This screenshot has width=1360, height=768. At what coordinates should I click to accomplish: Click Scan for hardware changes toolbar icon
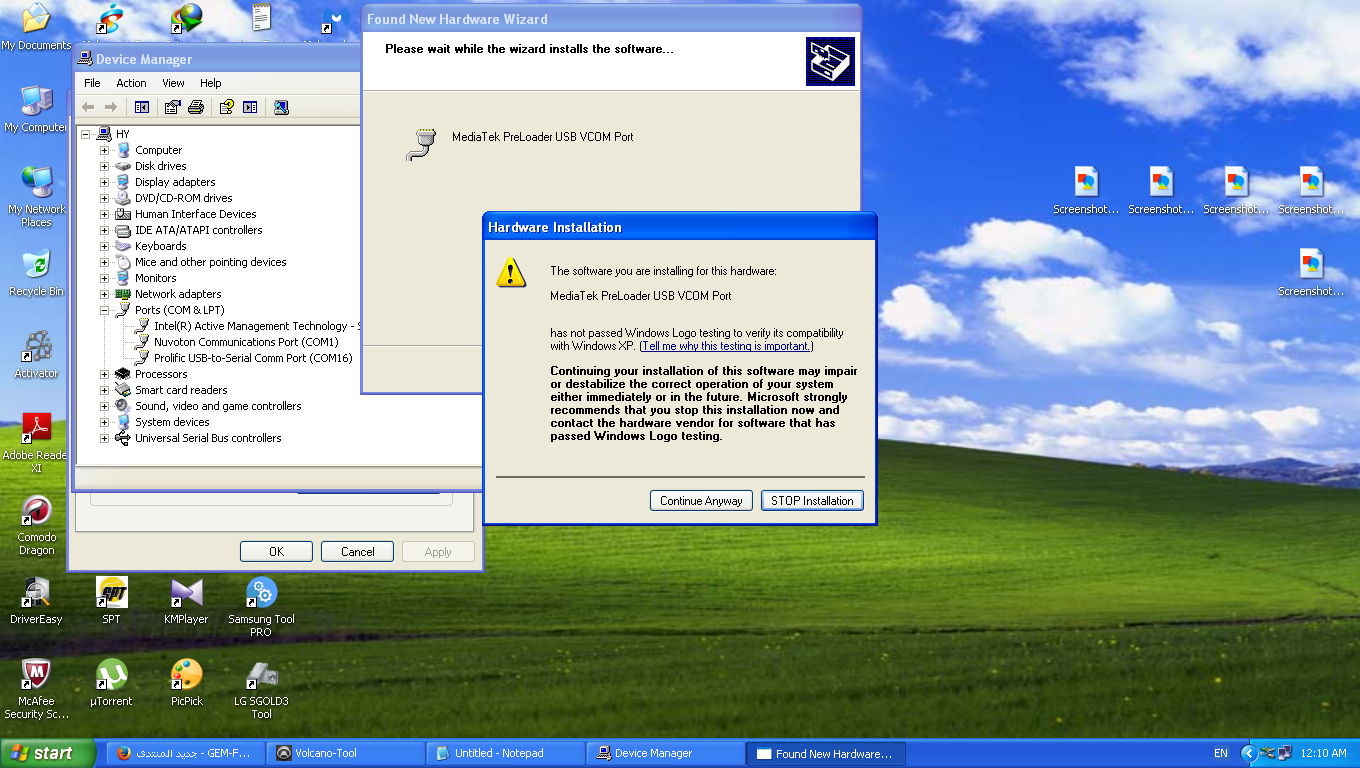click(281, 107)
